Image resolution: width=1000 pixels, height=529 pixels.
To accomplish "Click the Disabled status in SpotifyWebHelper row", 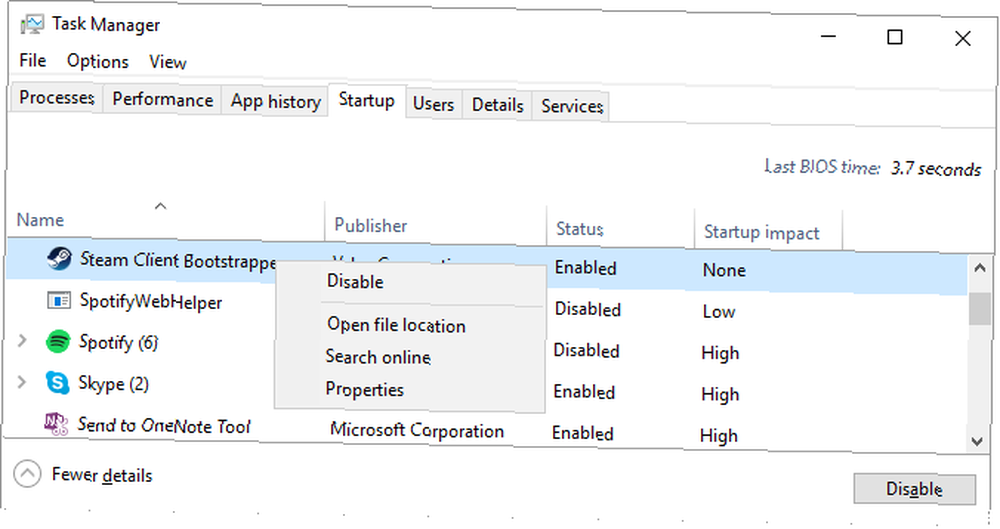I will [587, 309].
